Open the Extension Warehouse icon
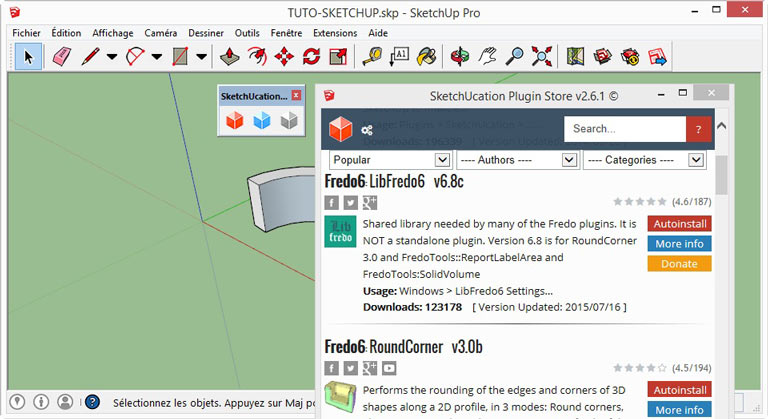This screenshot has width=768, height=419. pos(630,56)
